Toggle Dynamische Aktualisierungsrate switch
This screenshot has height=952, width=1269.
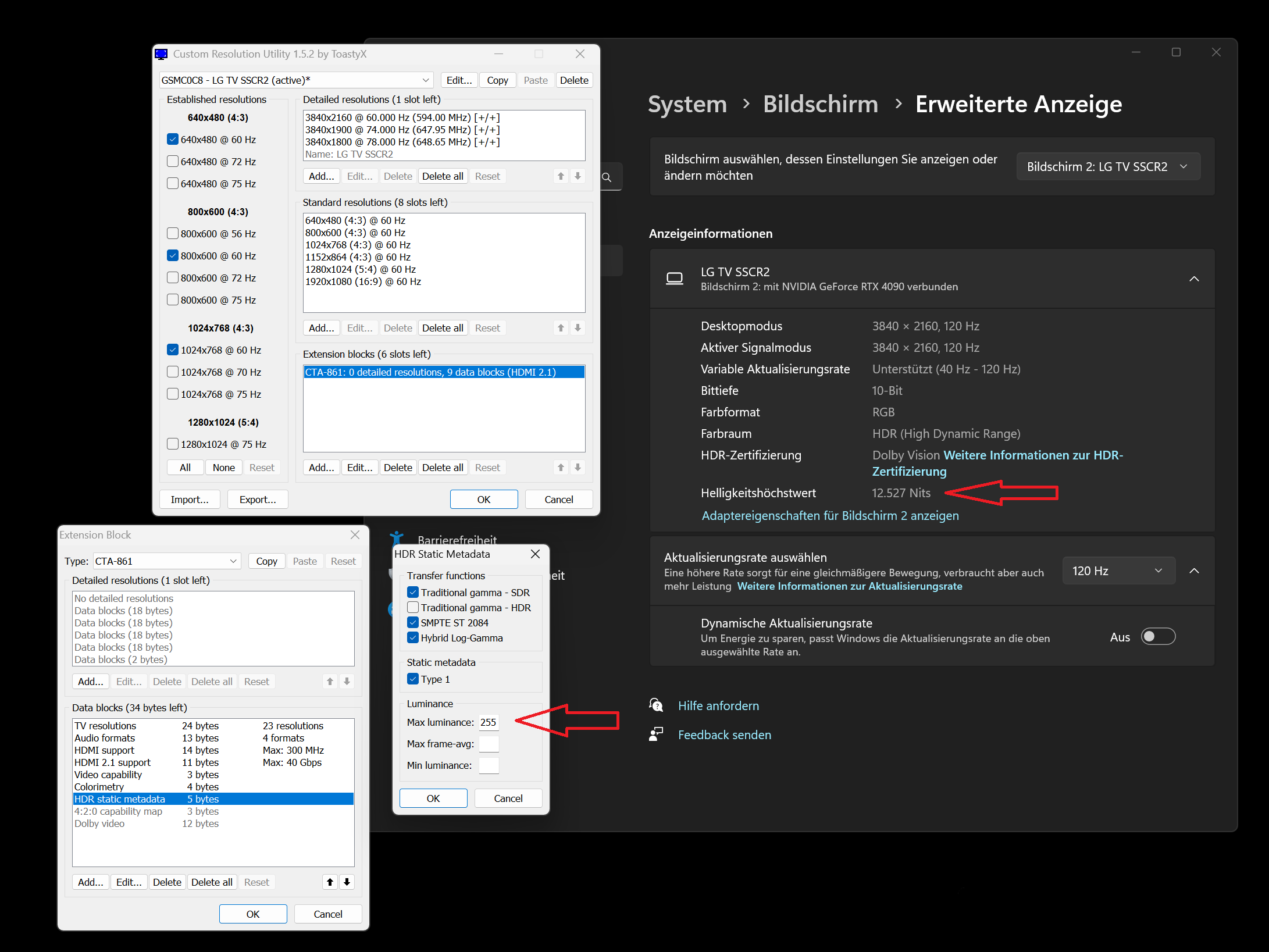point(1157,637)
